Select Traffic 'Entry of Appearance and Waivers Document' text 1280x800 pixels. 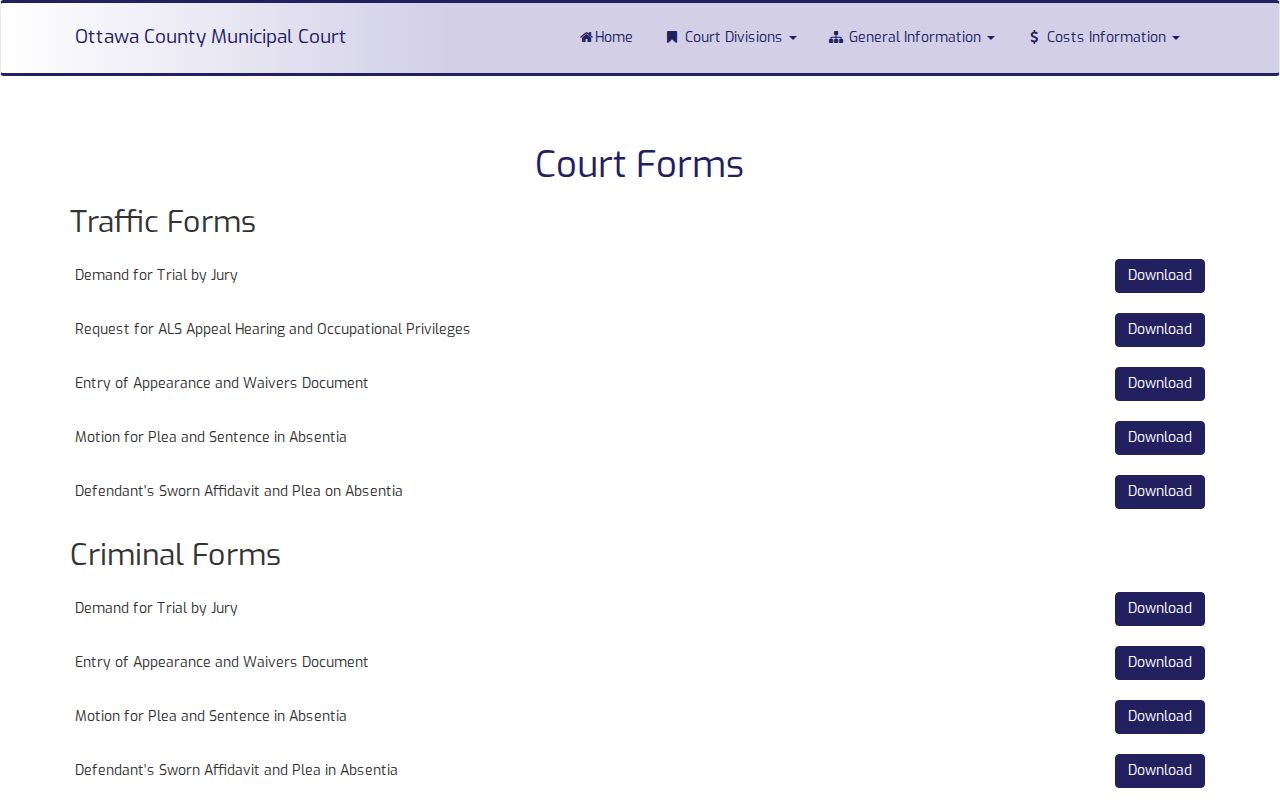coord(221,383)
